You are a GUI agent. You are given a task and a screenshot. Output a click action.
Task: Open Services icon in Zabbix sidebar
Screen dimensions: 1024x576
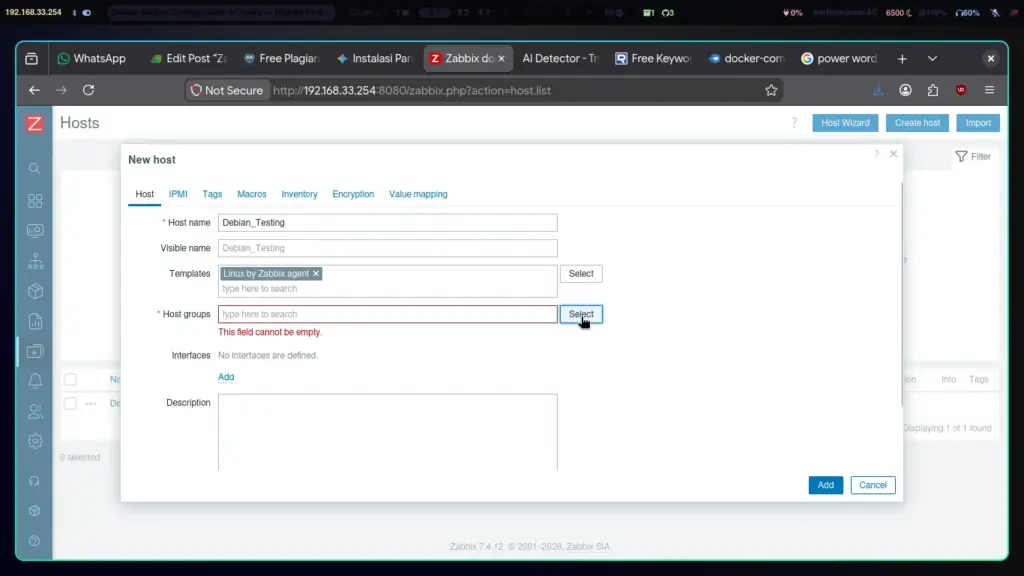[x=35, y=261]
